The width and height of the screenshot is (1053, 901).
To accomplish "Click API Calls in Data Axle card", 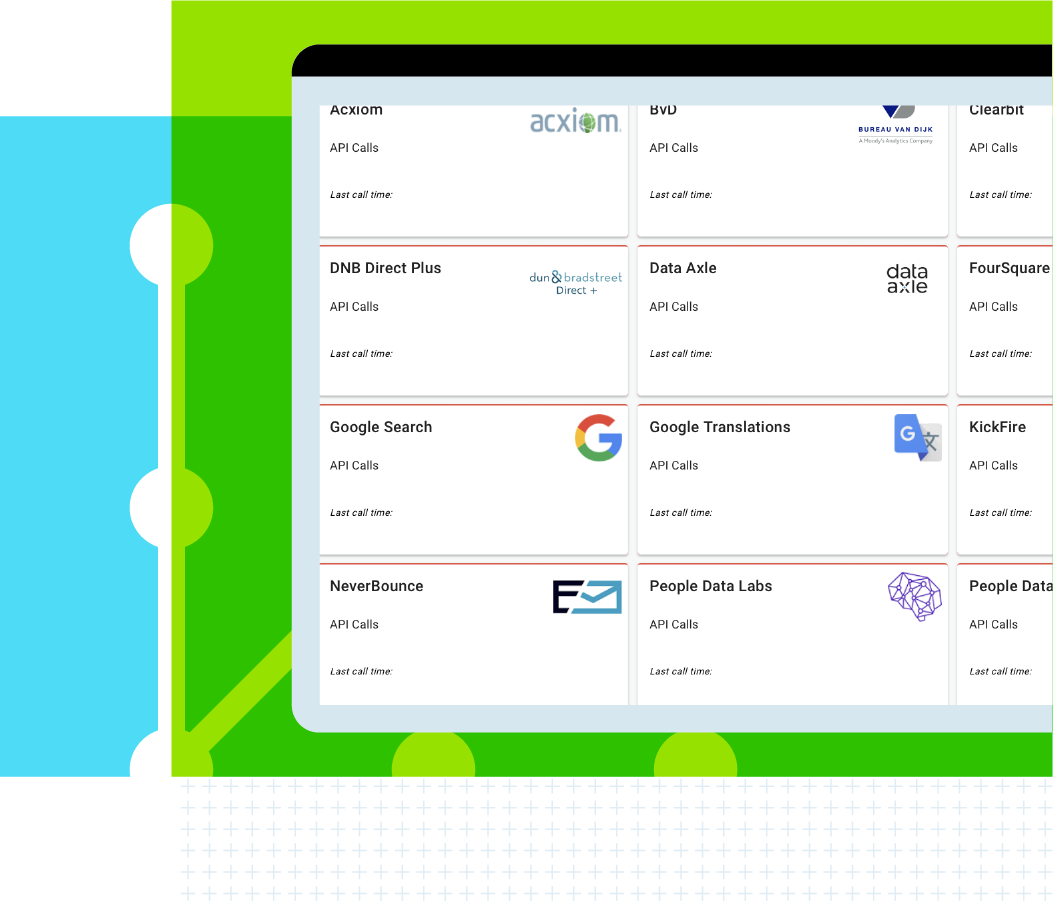I will (x=674, y=307).
